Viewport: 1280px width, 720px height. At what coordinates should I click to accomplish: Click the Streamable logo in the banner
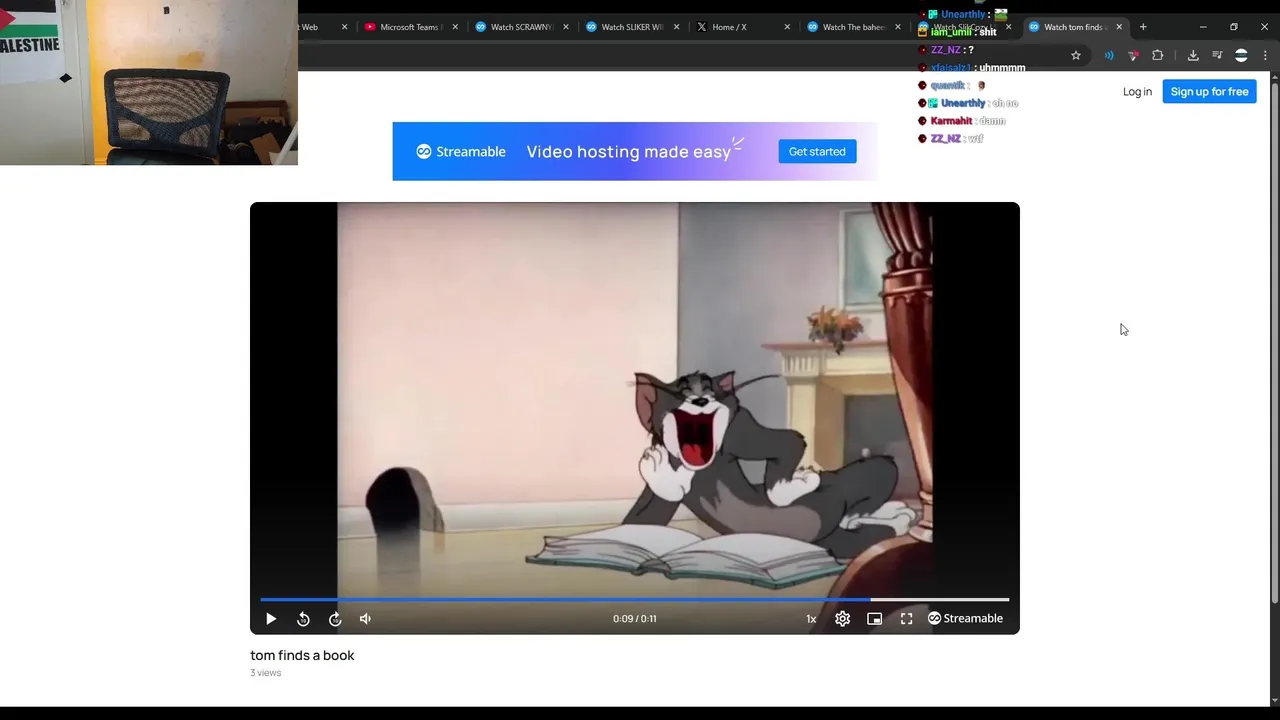[461, 152]
